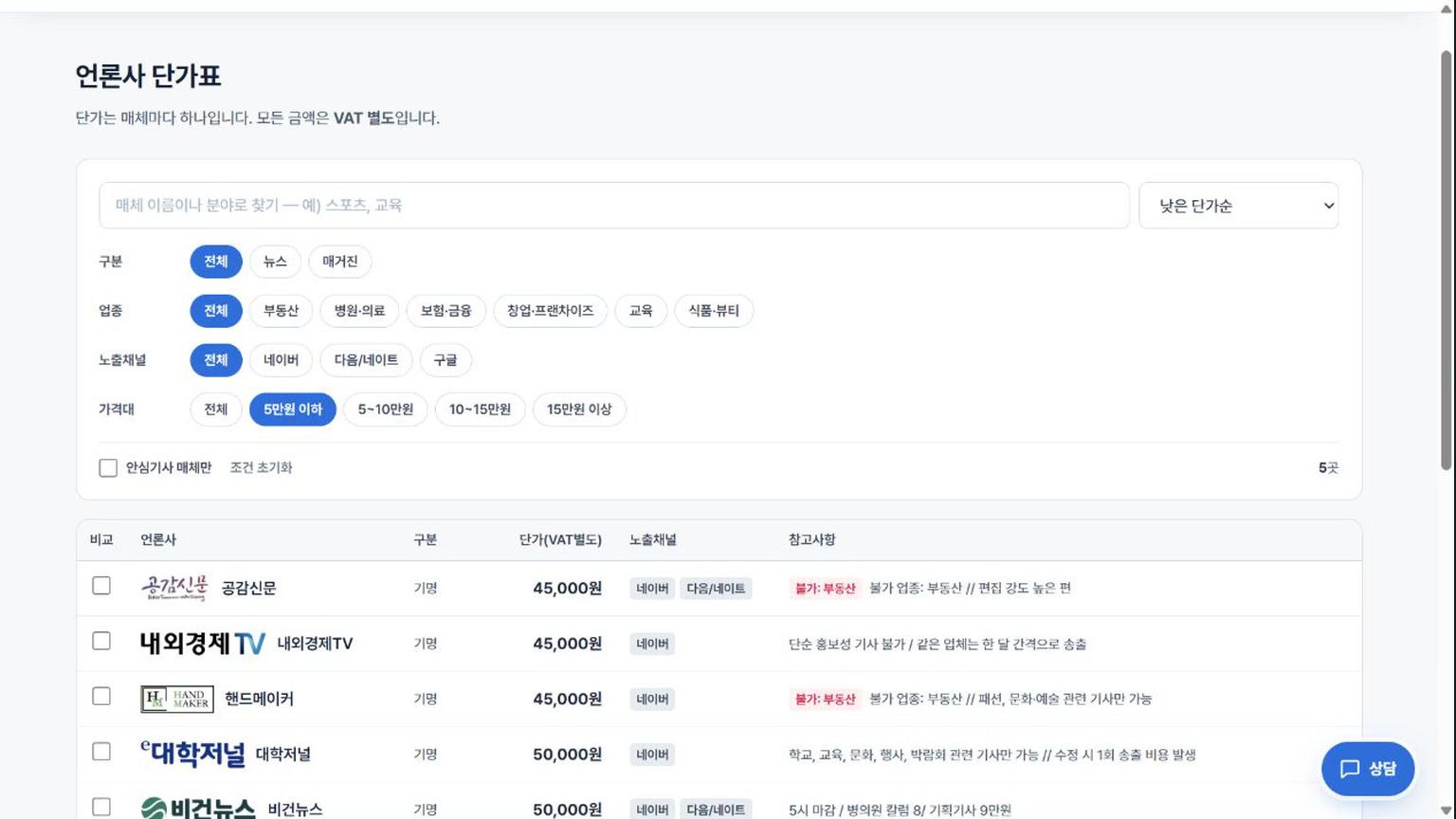Click 다음/네이트 tag in 공감신문 row
This screenshot has width=1456, height=819.
[716, 589]
